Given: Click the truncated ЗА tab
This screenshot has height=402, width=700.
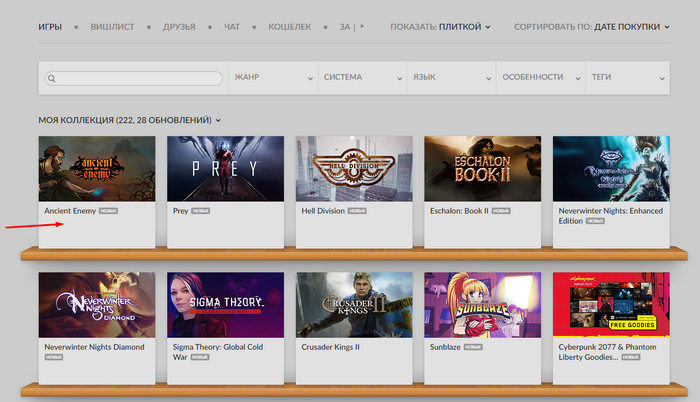Looking at the screenshot, I should tap(345, 27).
